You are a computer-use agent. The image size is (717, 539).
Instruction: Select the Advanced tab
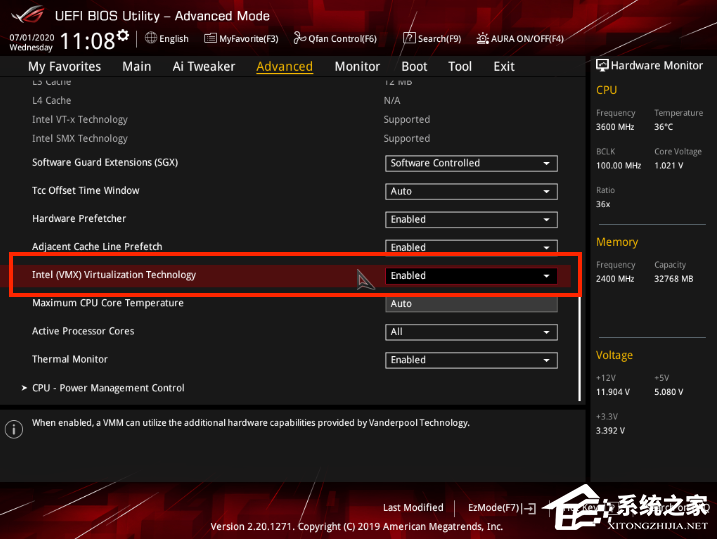click(x=284, y=67)
